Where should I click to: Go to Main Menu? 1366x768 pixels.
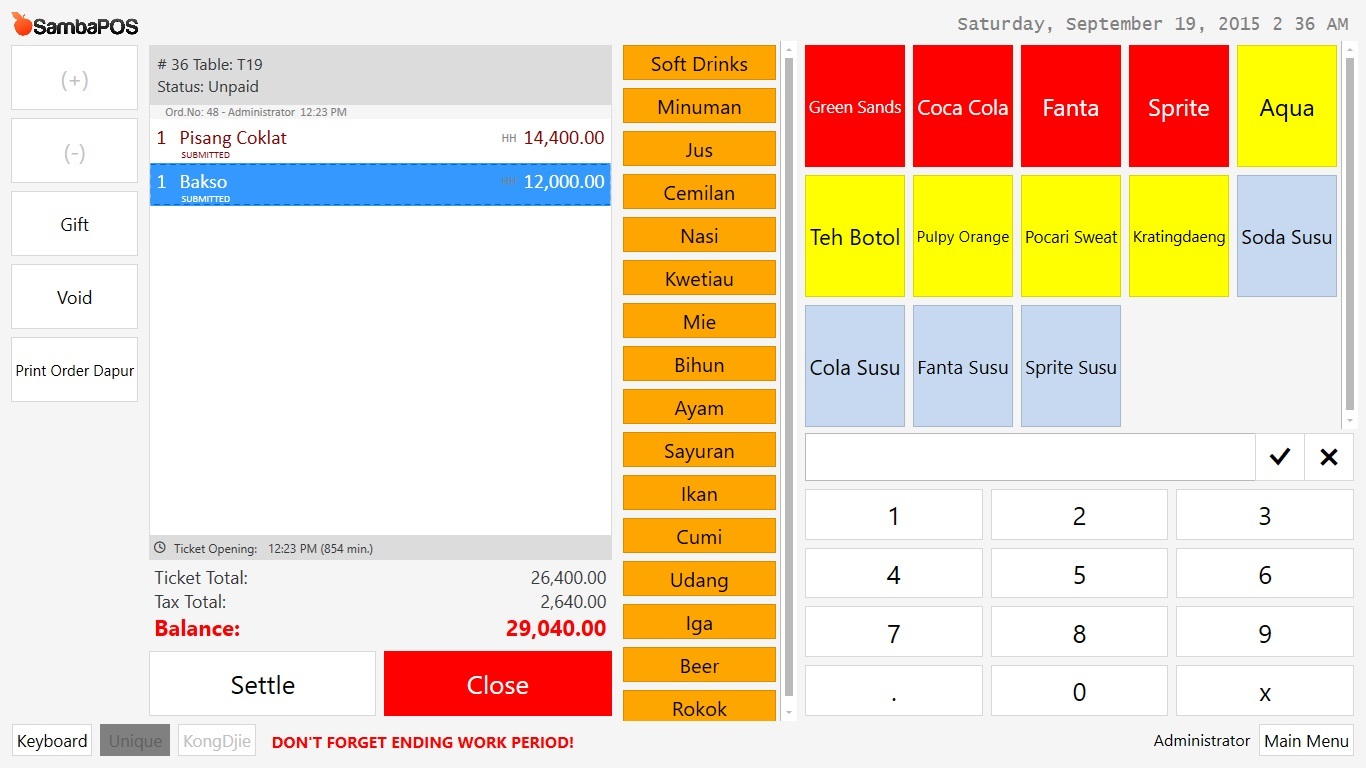[1306, 741]
